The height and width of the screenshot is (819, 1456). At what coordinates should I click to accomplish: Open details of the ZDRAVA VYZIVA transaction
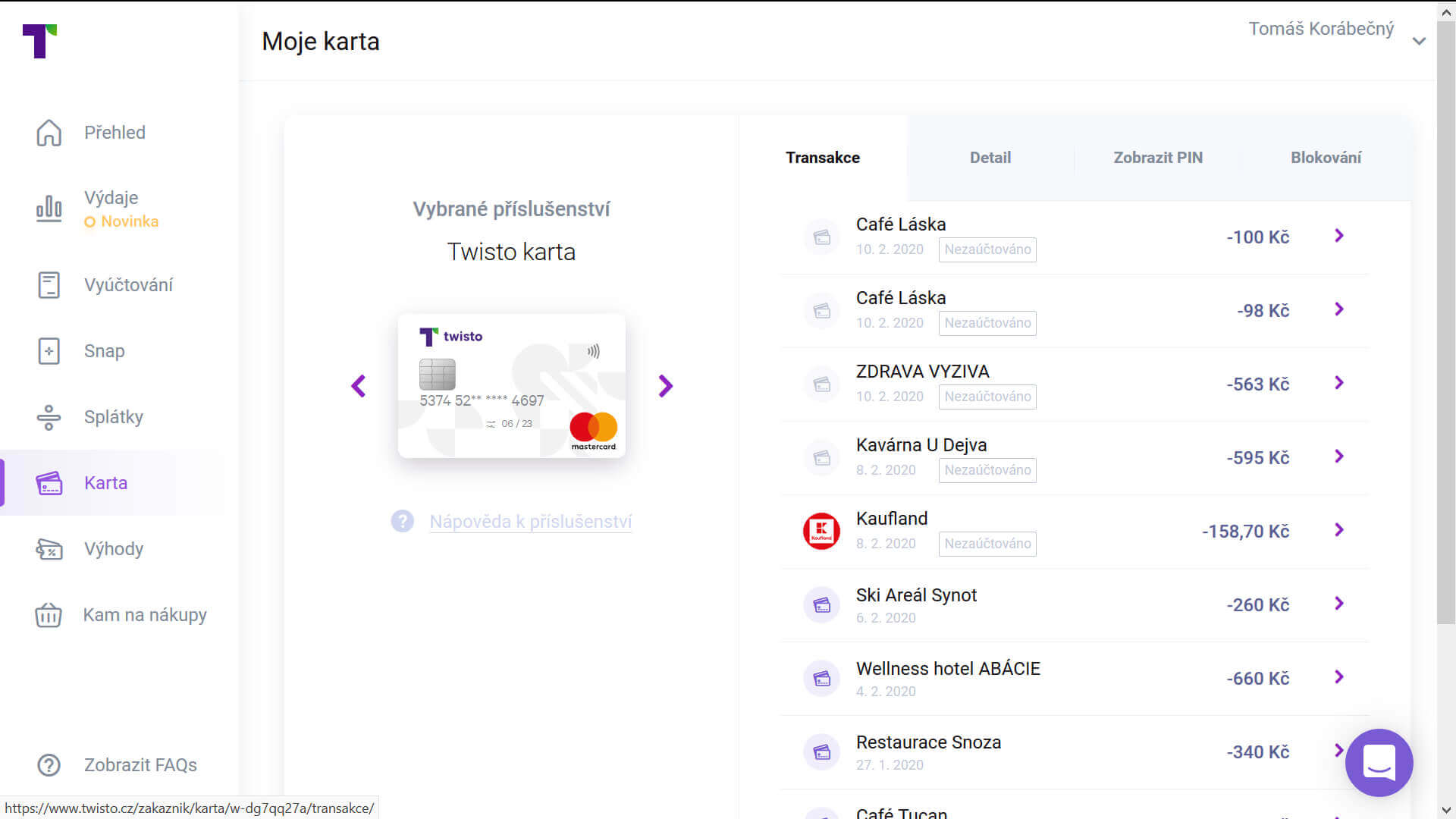click(x=1339, y=383)
